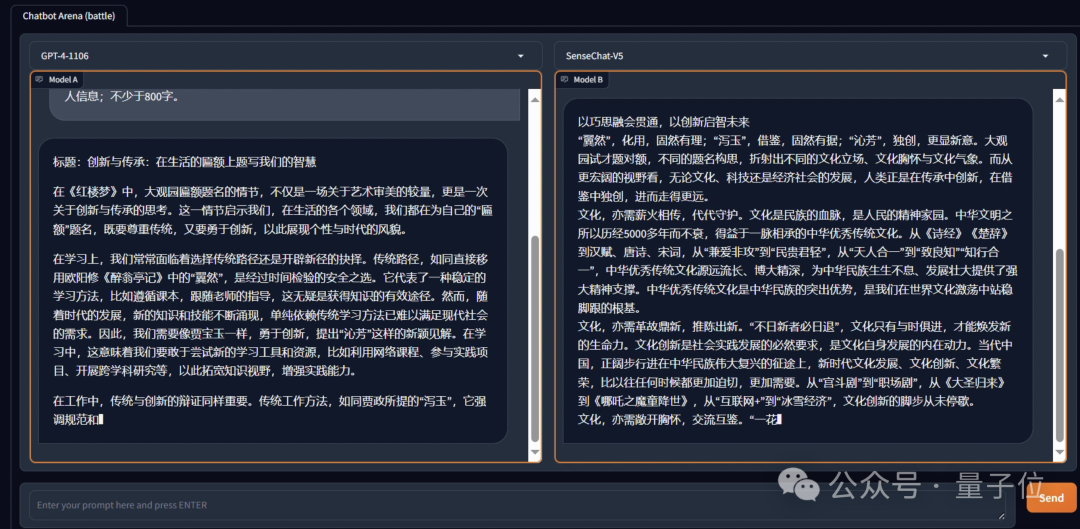Viewport: 1080px width, 529px height.
Task: Click the Model A scrollbar thumb
Action: (534, 340)
